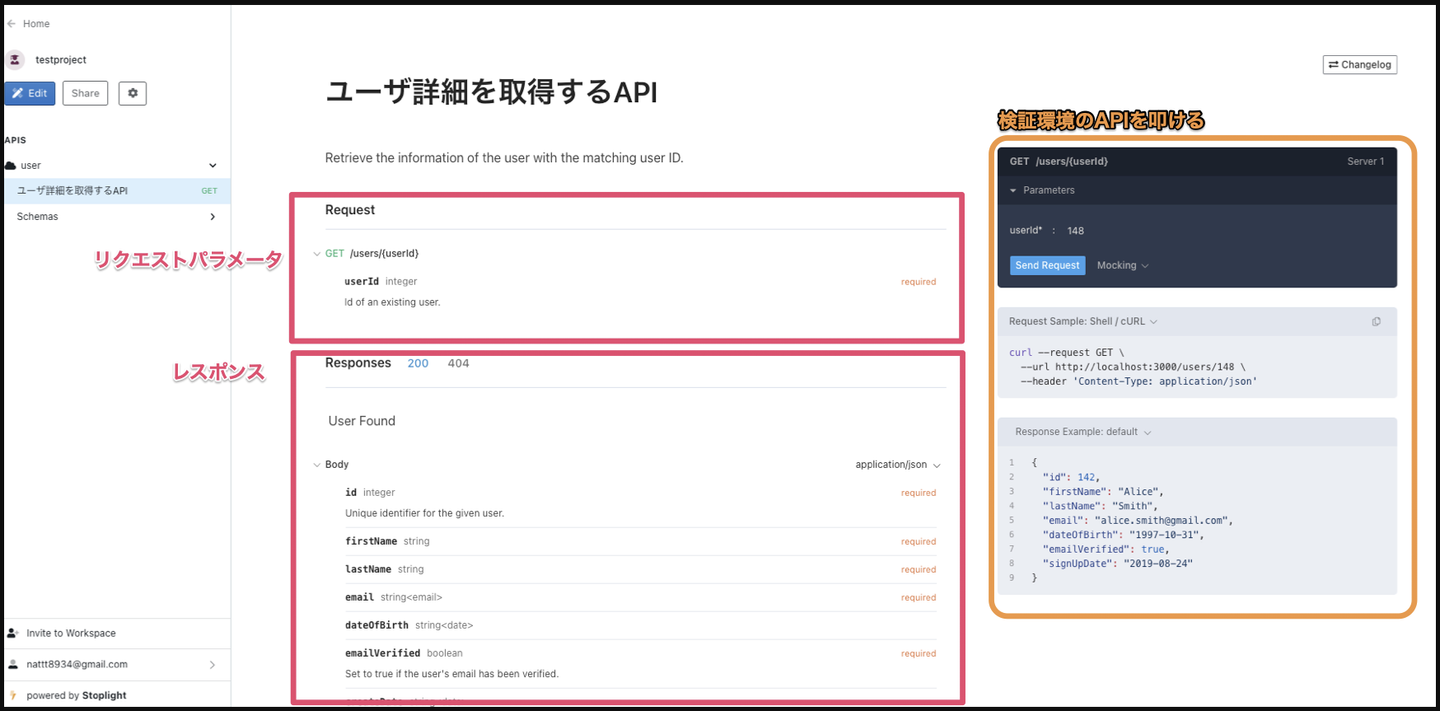Click the User Found response description
Viewport: 1440px width, 711px height.
point(362,421)
